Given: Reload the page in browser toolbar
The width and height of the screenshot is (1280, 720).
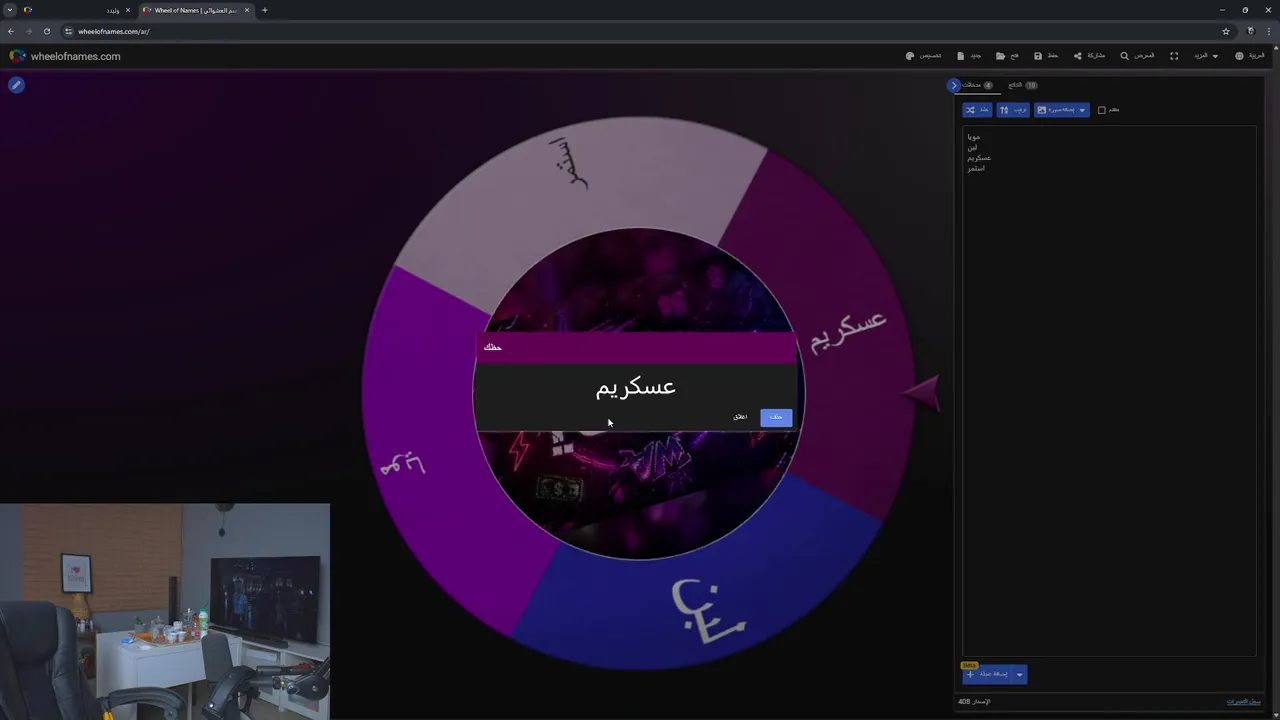Looking at the screenshot, I should point(47,31).
